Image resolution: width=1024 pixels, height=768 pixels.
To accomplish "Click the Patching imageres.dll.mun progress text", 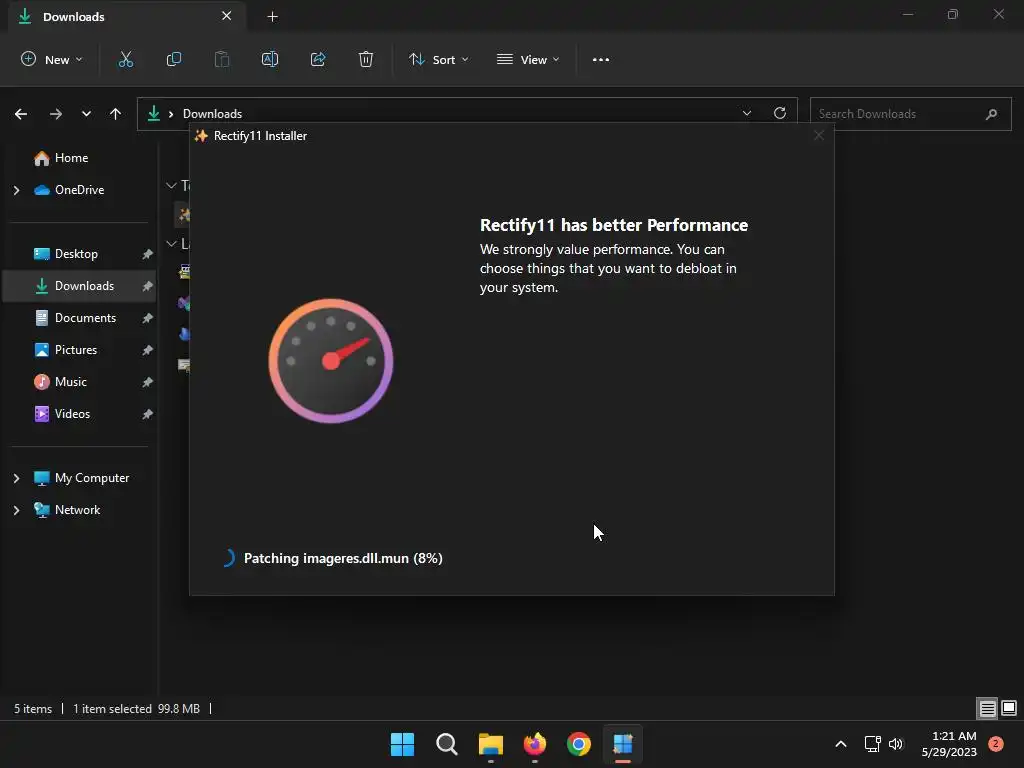I will [x=343, y=558].
